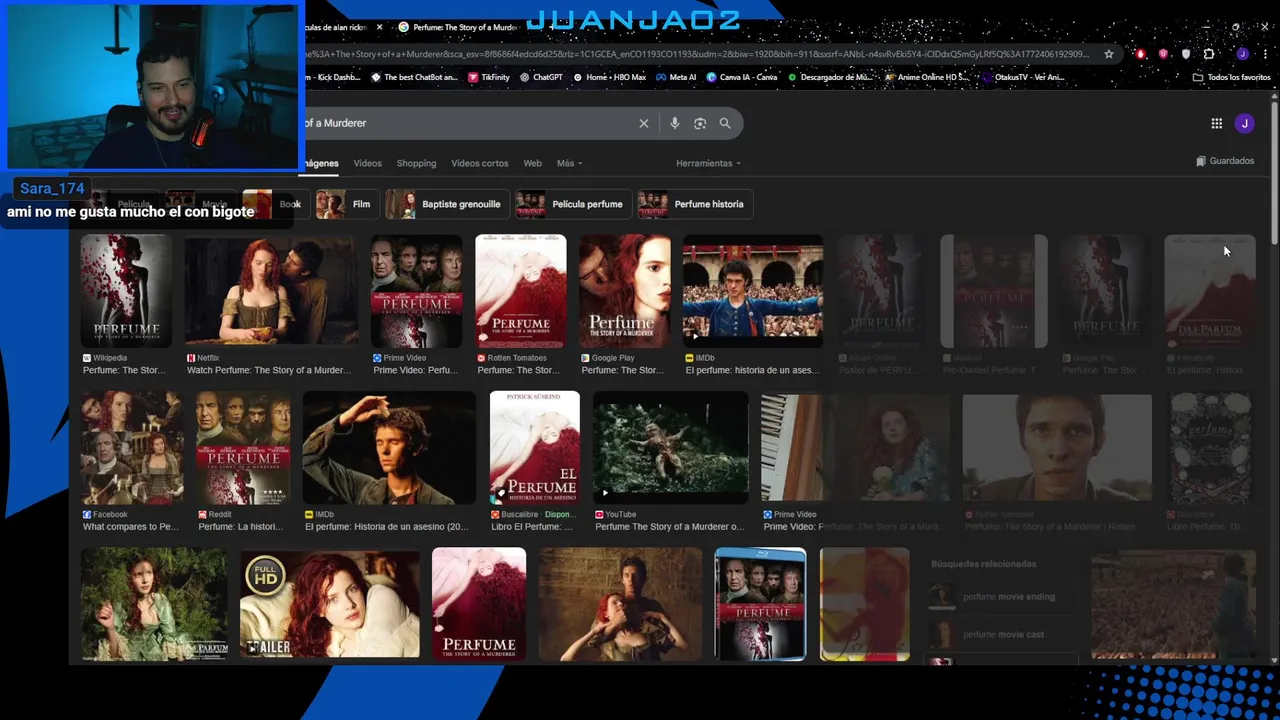Click the shield extension icon in toolbar
The width and height of the screenshot is (1280, 720).
[1186, 54]
